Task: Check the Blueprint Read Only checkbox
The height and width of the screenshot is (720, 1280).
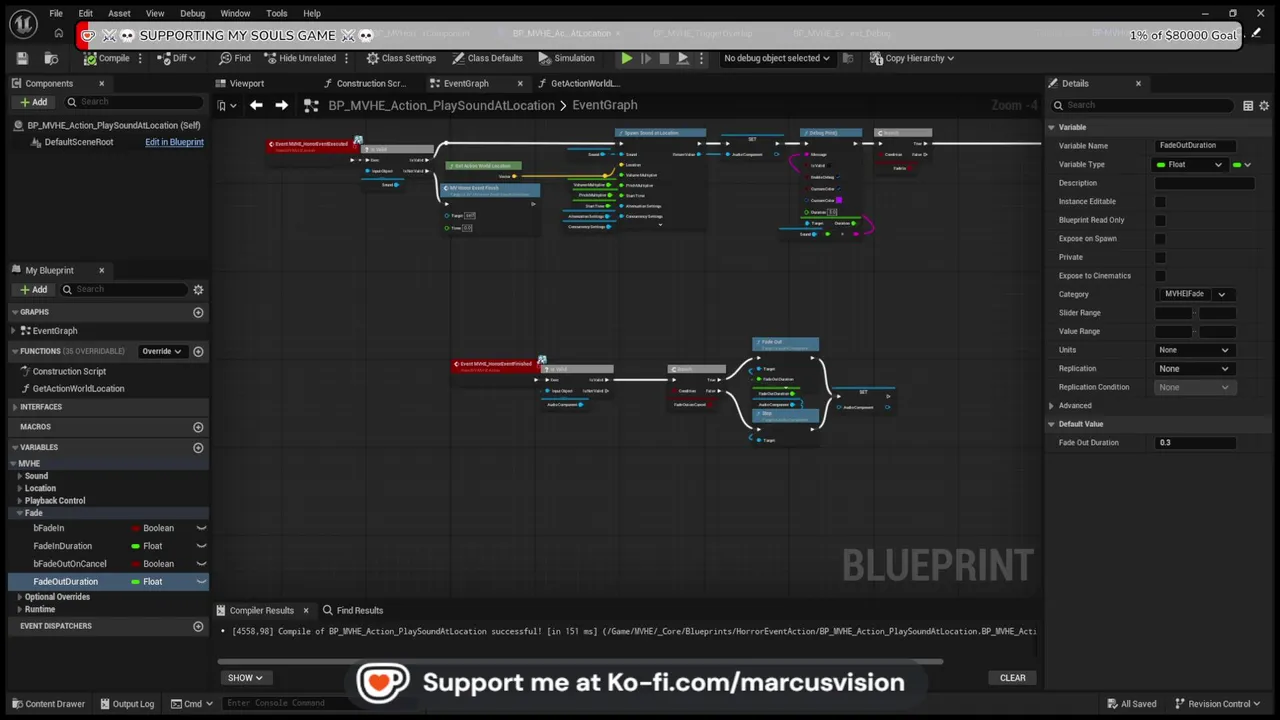Action: 1160,220
